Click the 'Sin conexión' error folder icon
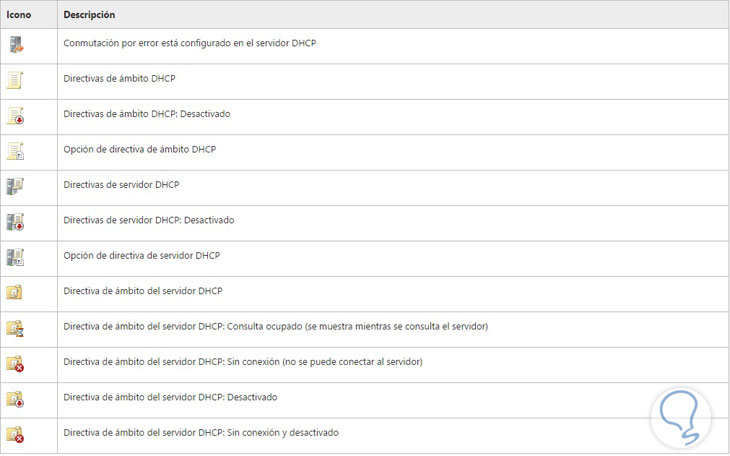730x456 pixels. click(x=15, y=363)
